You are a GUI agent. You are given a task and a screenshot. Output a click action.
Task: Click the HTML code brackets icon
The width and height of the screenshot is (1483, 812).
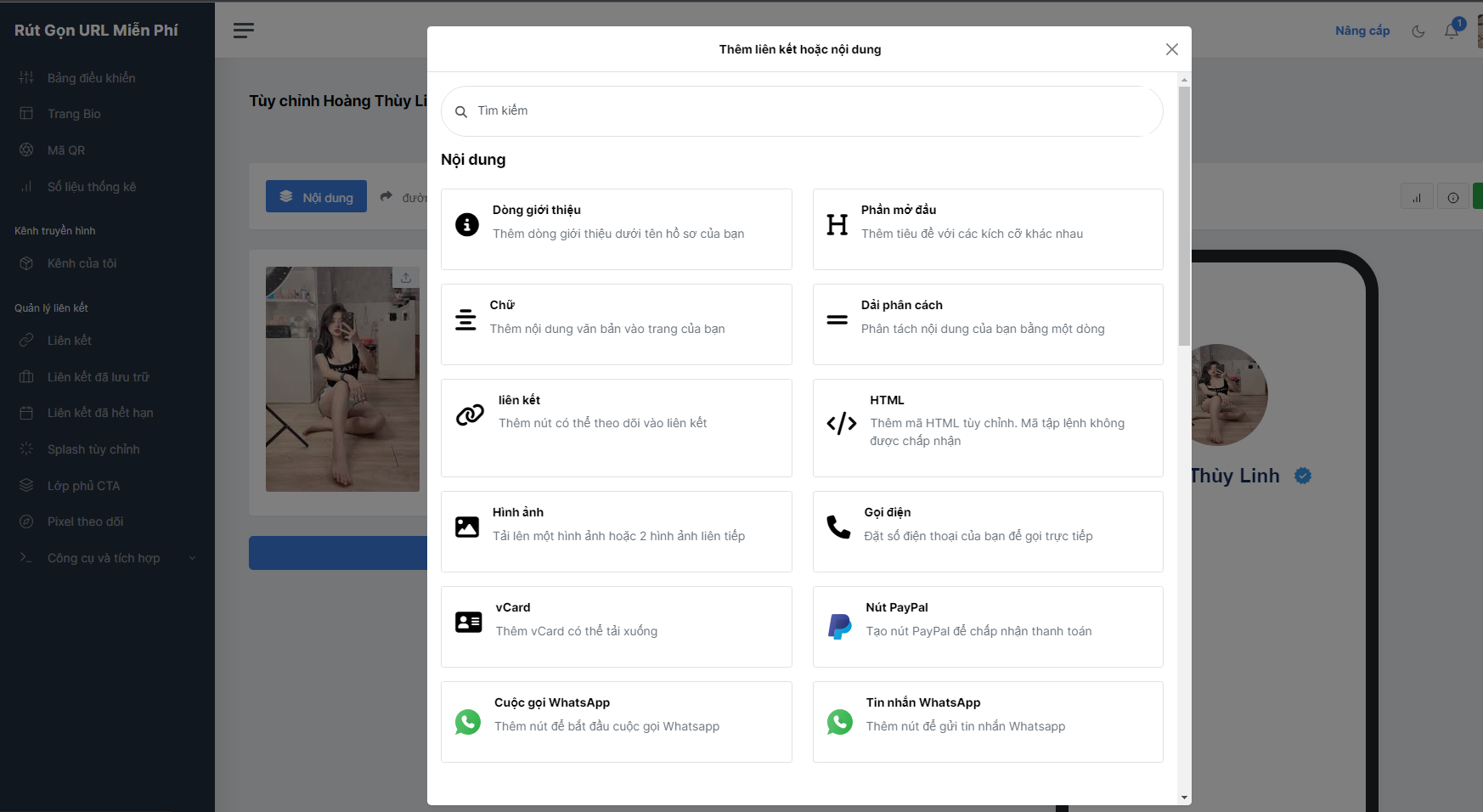[841, 423]
